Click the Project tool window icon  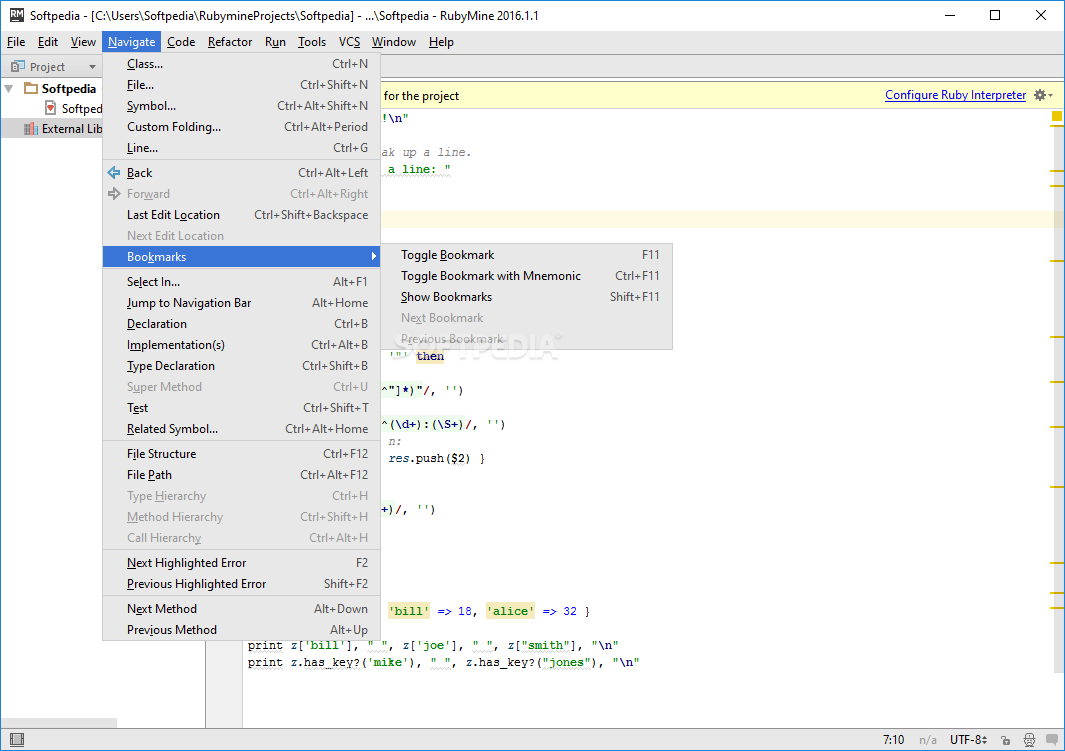[x=18, y=67]
